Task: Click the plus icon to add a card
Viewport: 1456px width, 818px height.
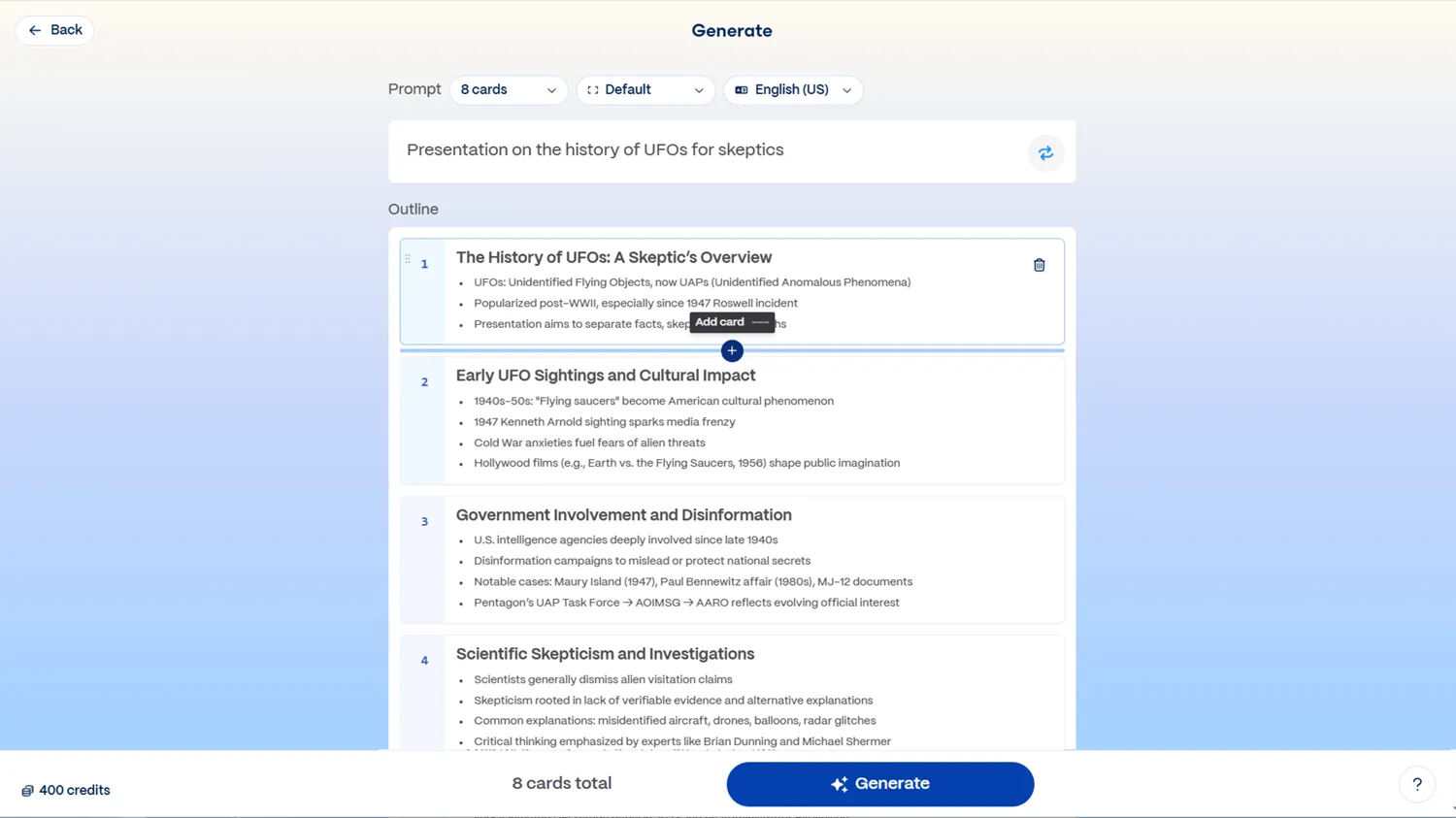Action: pyautogui.click(x=731, y=350)
